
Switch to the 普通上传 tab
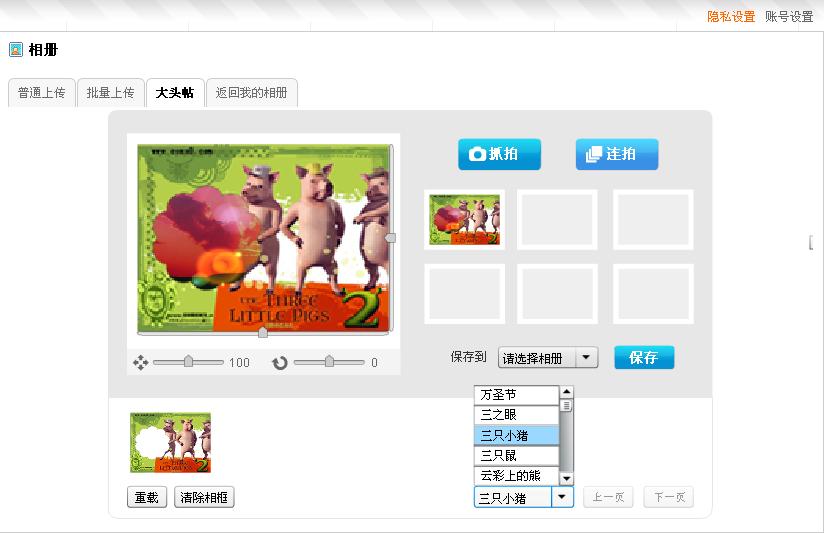pyautogui.click(x=42, y=93)
